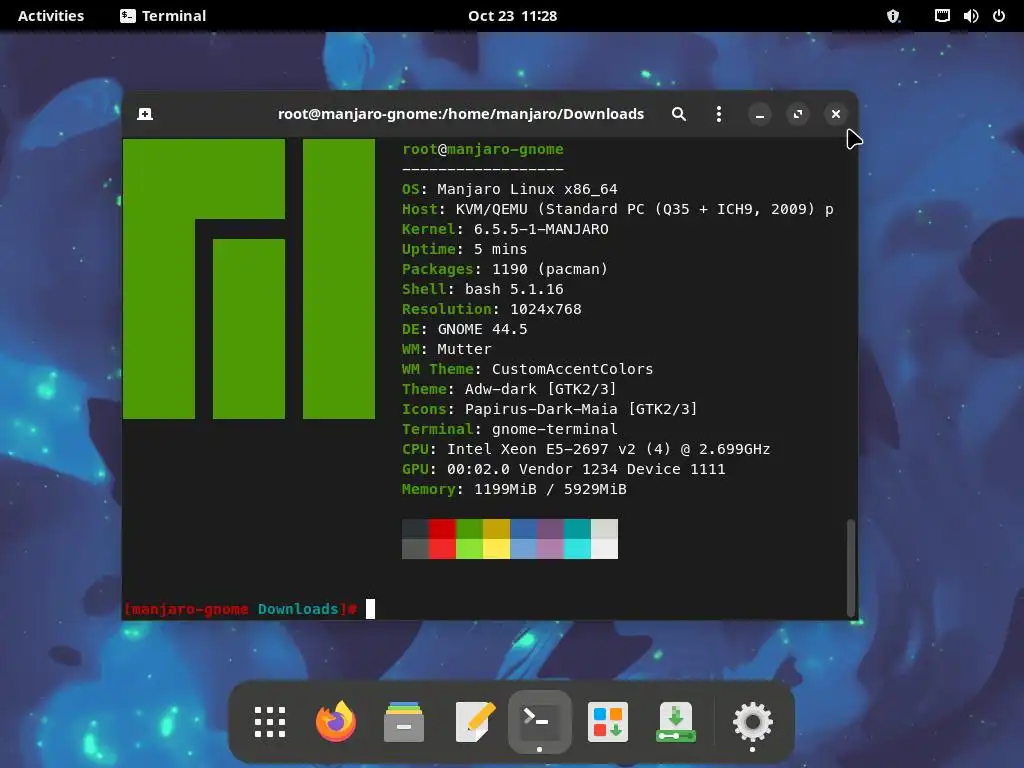Click the terminal vertical scrollbar
The image size is (1024, 768).
click(850, 567)
